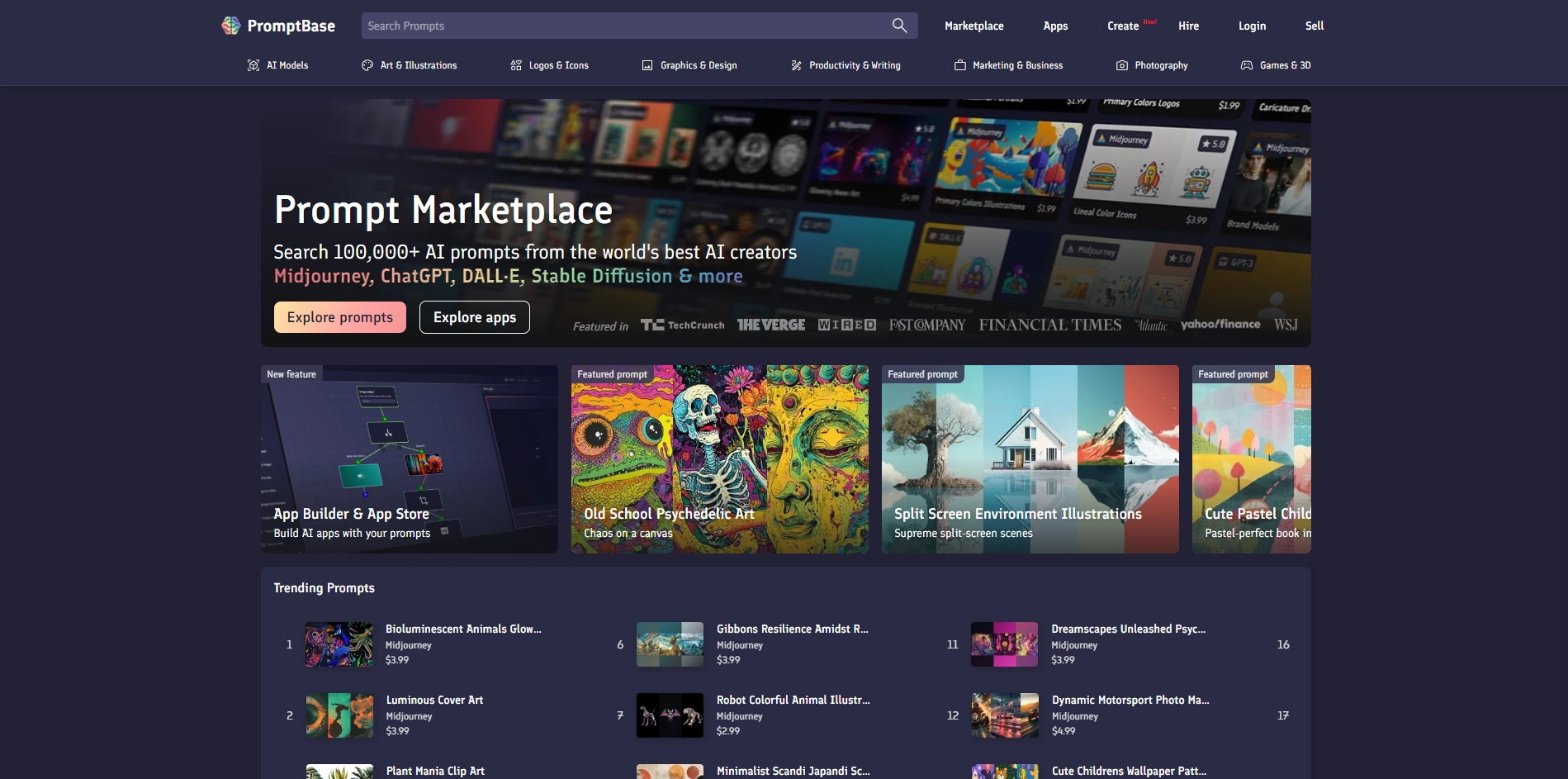Click the Prompt Marketplace heading
1568x779 pixels.
tap(443, 211)
